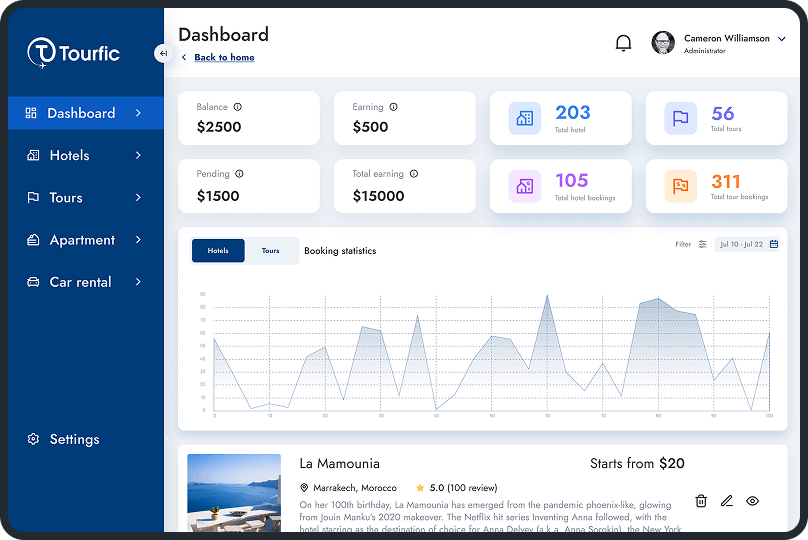Click the Tourfic logo

coord(74,53)
